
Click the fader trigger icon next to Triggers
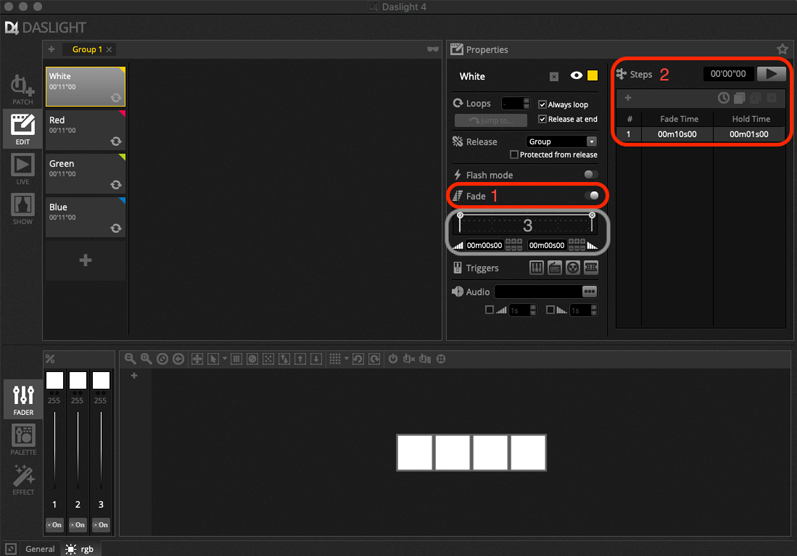[536, 267]
